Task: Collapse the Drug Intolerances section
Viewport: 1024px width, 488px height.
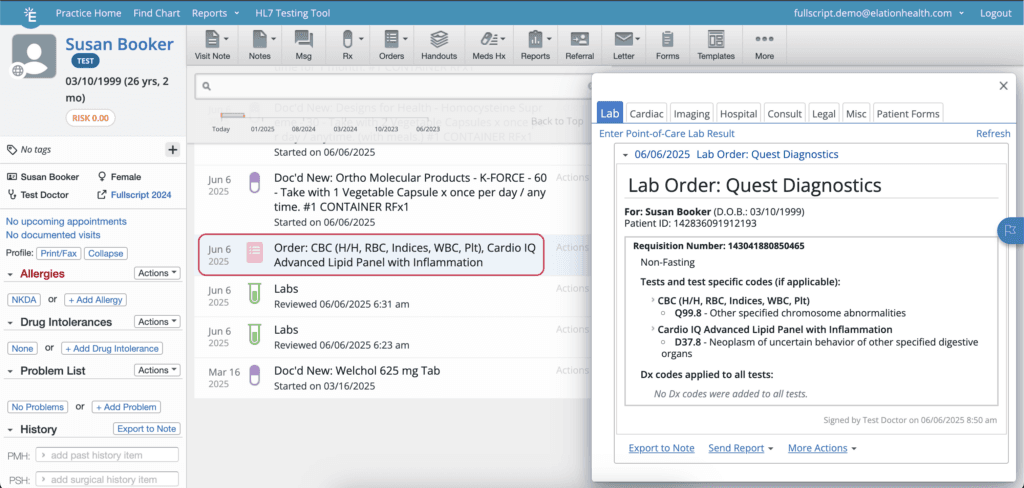Action: [x=11, y=322]
